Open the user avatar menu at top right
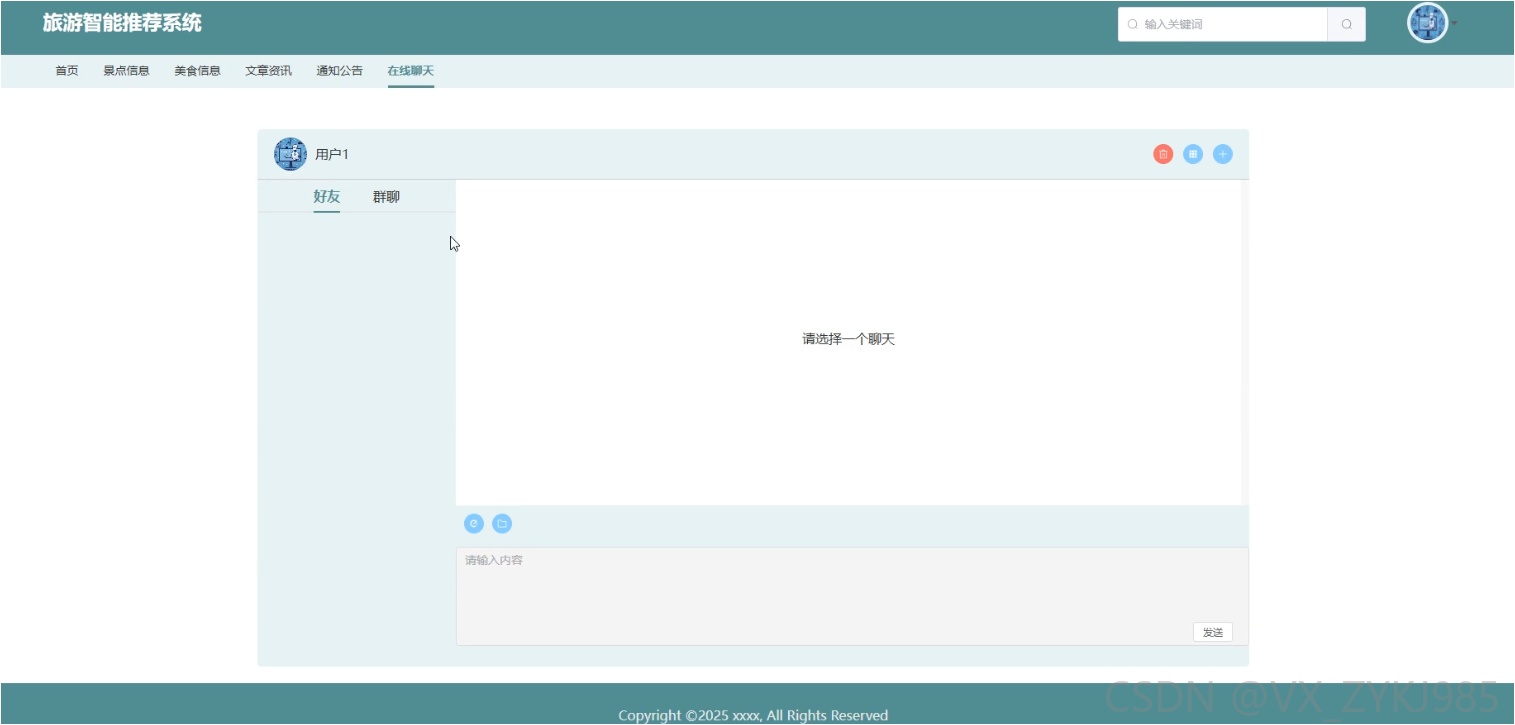Viewport: 1515px width, 725px height. pos(1428,23)
